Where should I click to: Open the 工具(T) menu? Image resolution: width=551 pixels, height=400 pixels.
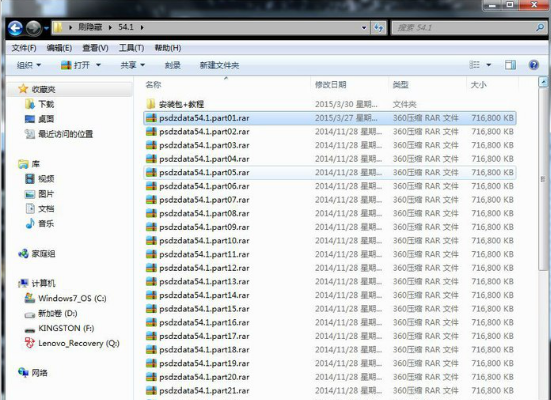tap(131, 48)
